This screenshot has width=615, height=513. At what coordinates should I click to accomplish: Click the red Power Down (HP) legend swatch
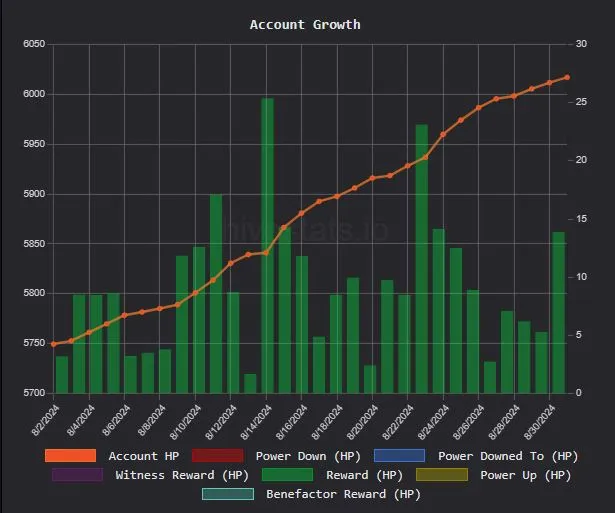218,456
